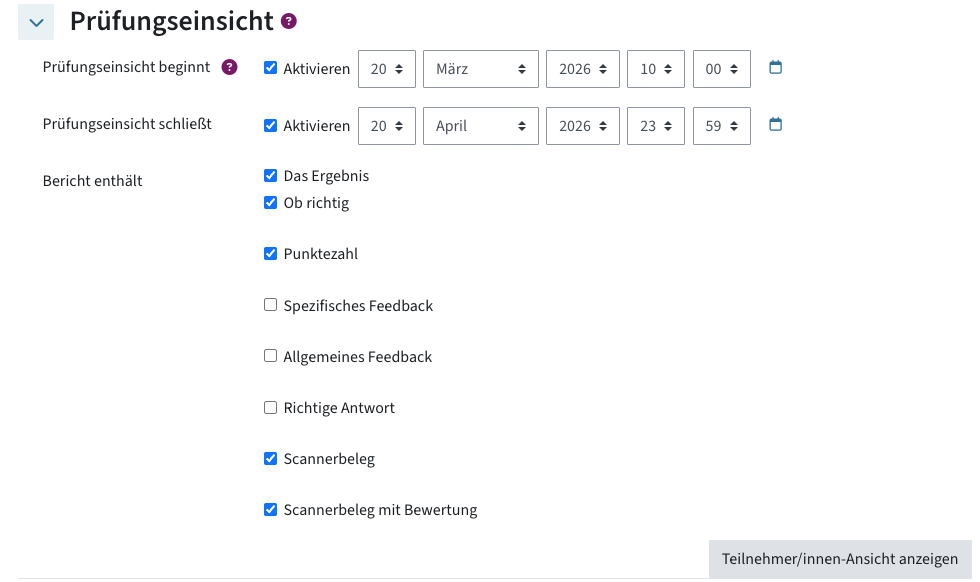Open the calendar picker for Prüfungseinsicht schließt
This screenshot has width=980, height=582.
pyautogui.click(x=775, y=125)
